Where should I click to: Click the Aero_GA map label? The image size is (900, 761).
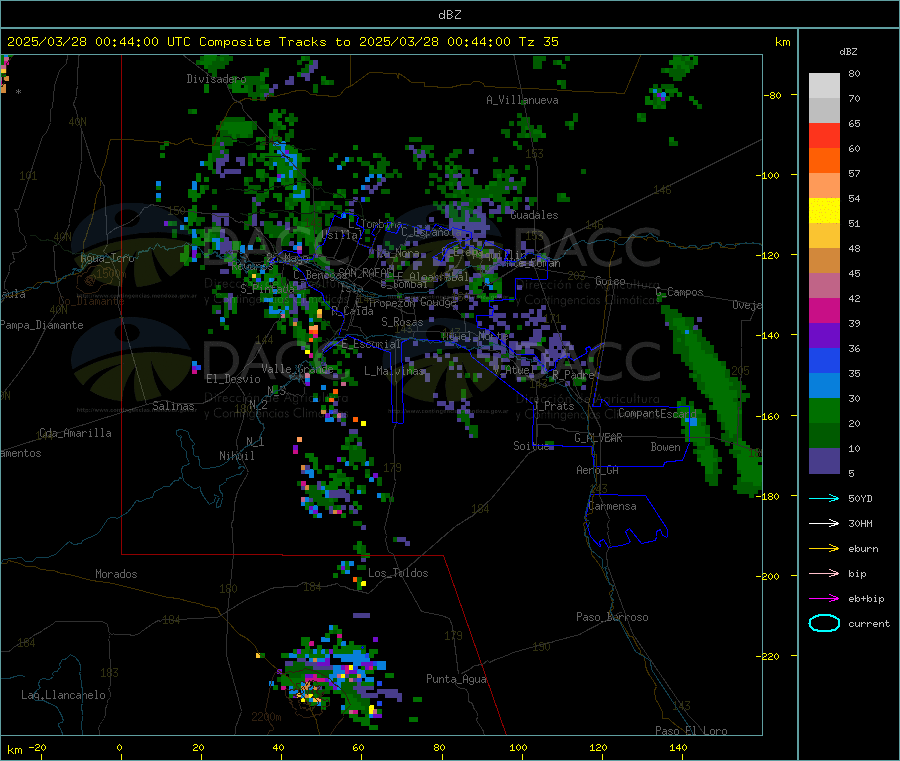tap(597, 470)
